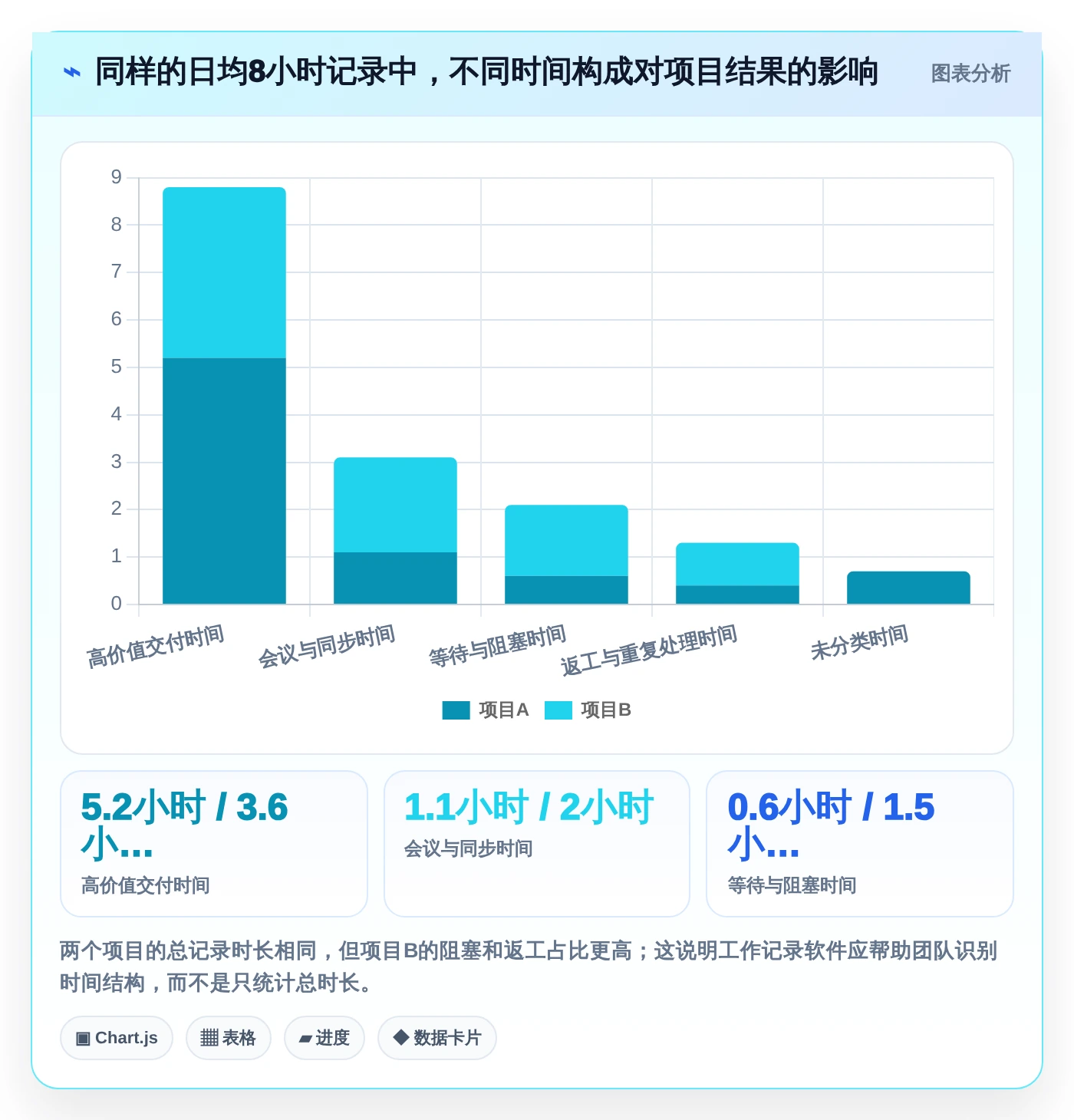This screenshot has height=1120, width=1074.
Task: Click the 图表分析 label in header
Action: 970,74
